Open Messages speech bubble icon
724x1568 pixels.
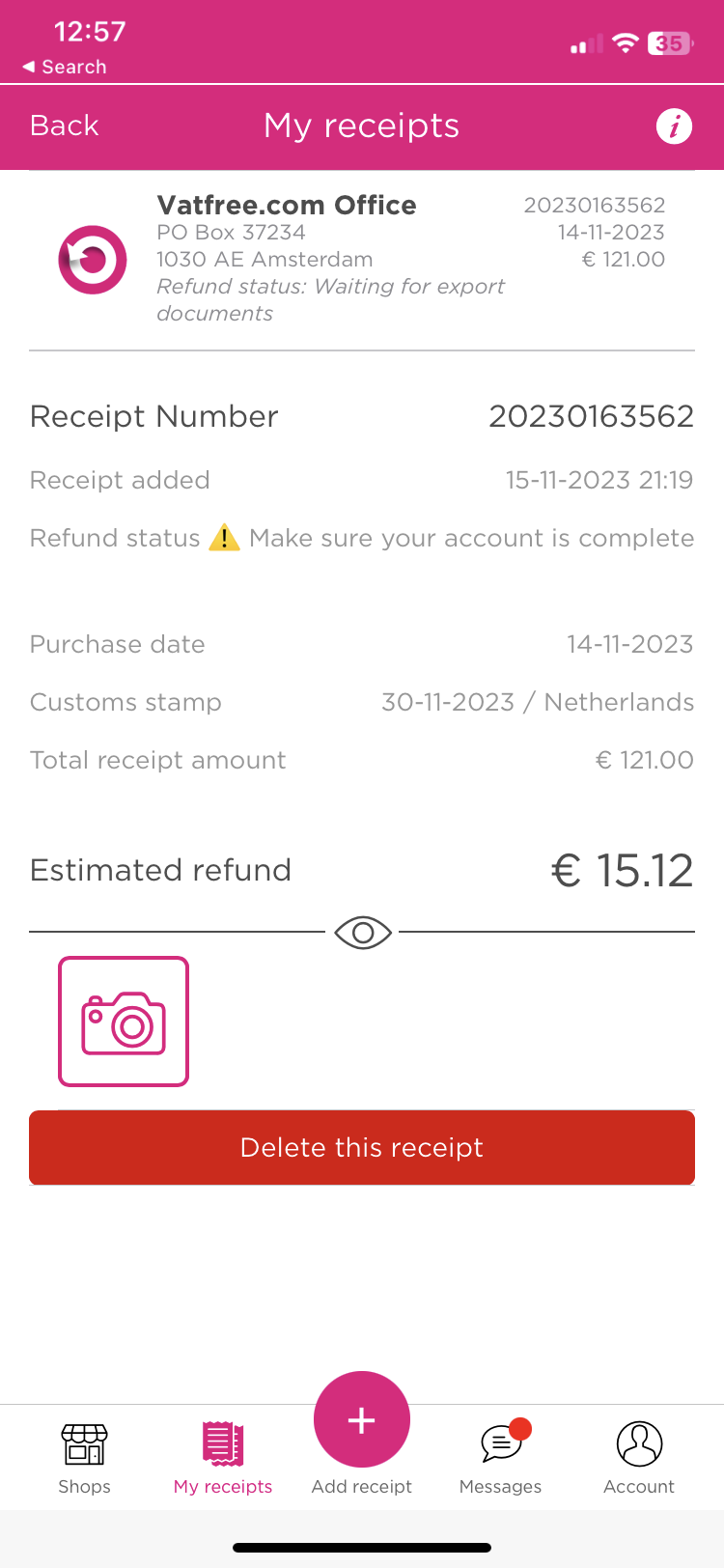click(x=501, y=1444)
